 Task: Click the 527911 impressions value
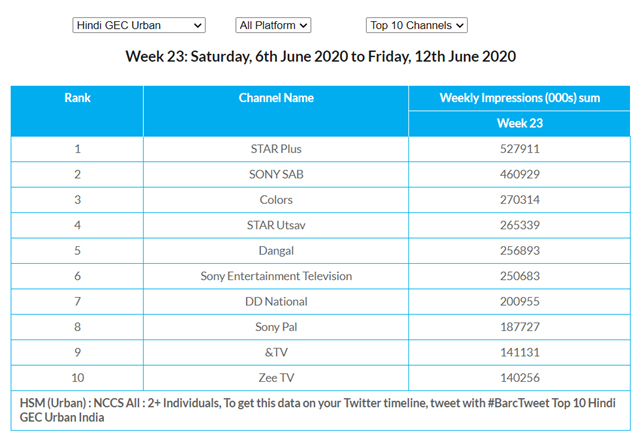(519, 150)
